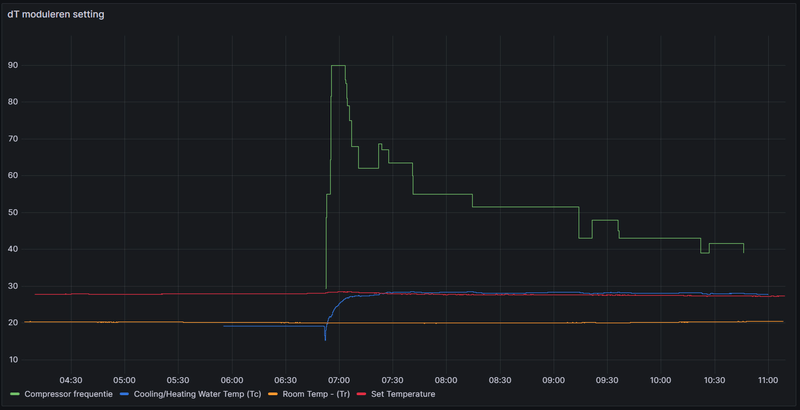Screen dimensions: 800x410
Task: Click the 90 y-axis value
Action: [x=13, y=65]
